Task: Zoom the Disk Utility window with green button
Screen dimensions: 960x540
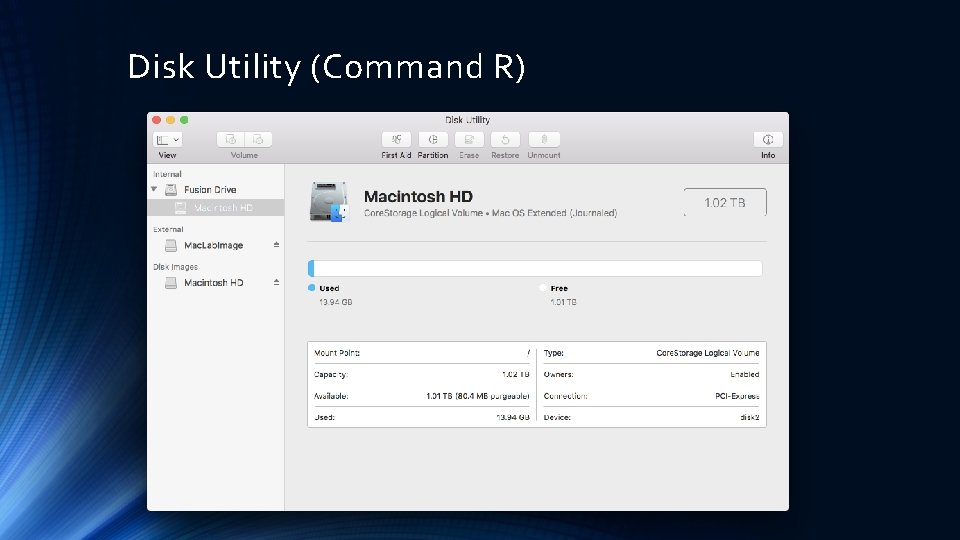Action: pyautogui.click(x=184, y=120)
